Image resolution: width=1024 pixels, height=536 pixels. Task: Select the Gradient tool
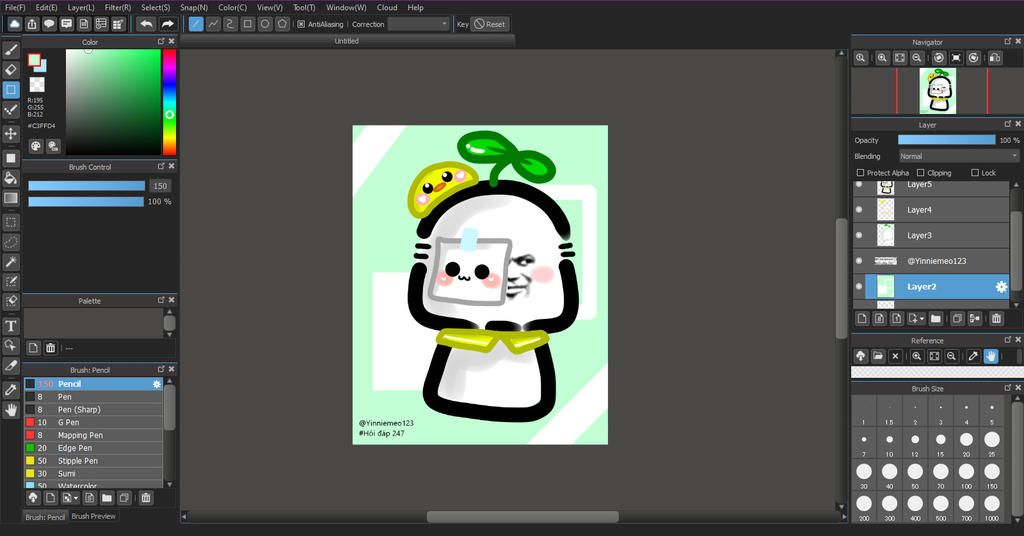11,198
